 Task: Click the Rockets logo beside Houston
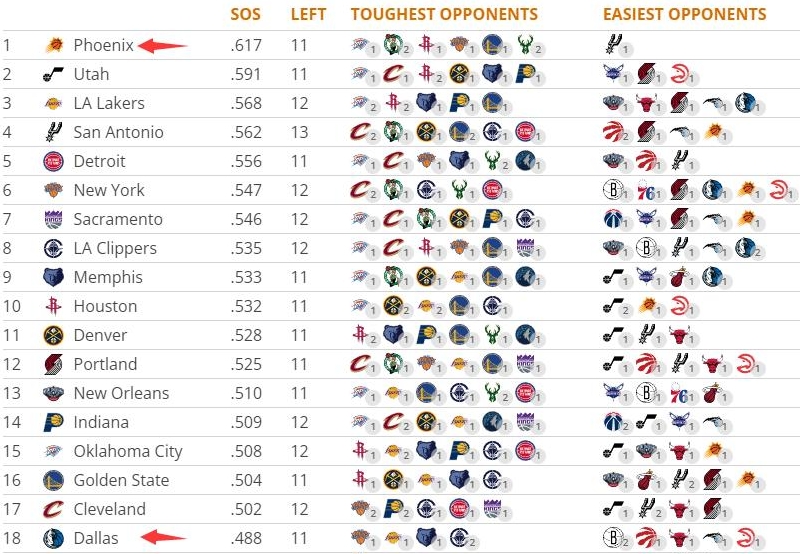click(x=53, y=306)
